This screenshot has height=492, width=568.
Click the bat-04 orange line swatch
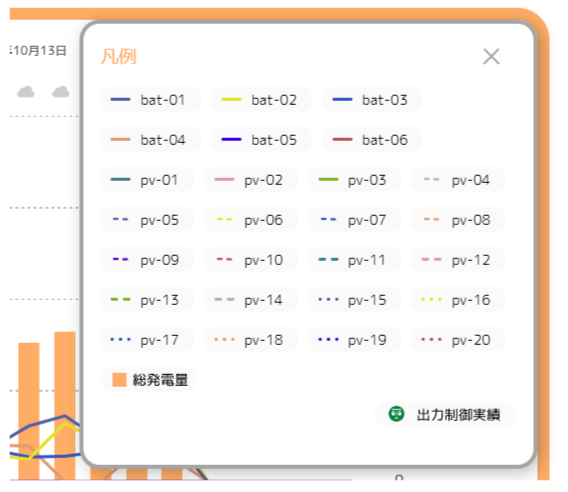[x=120, y=139]
